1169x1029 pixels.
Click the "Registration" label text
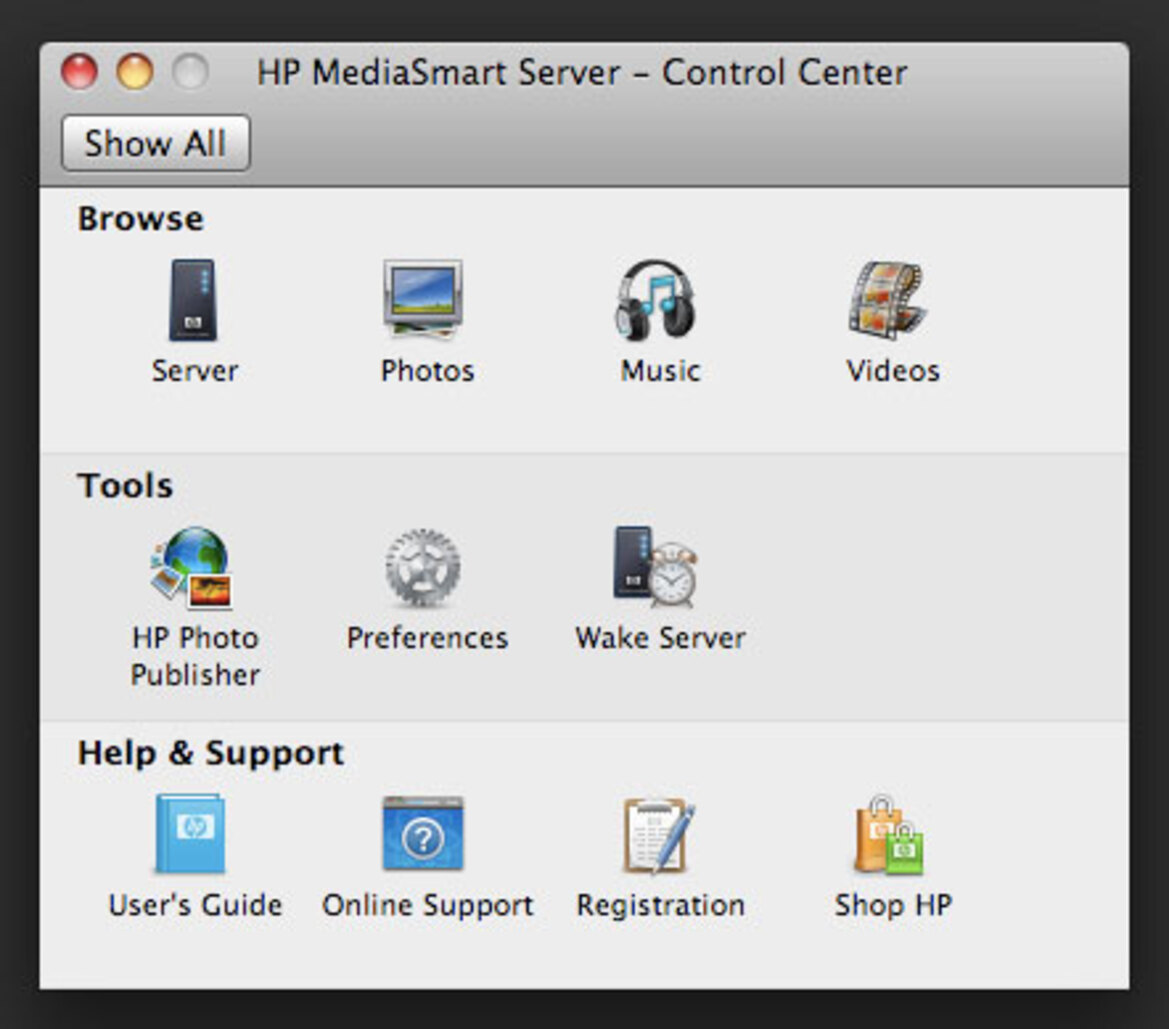click(661, 905)
